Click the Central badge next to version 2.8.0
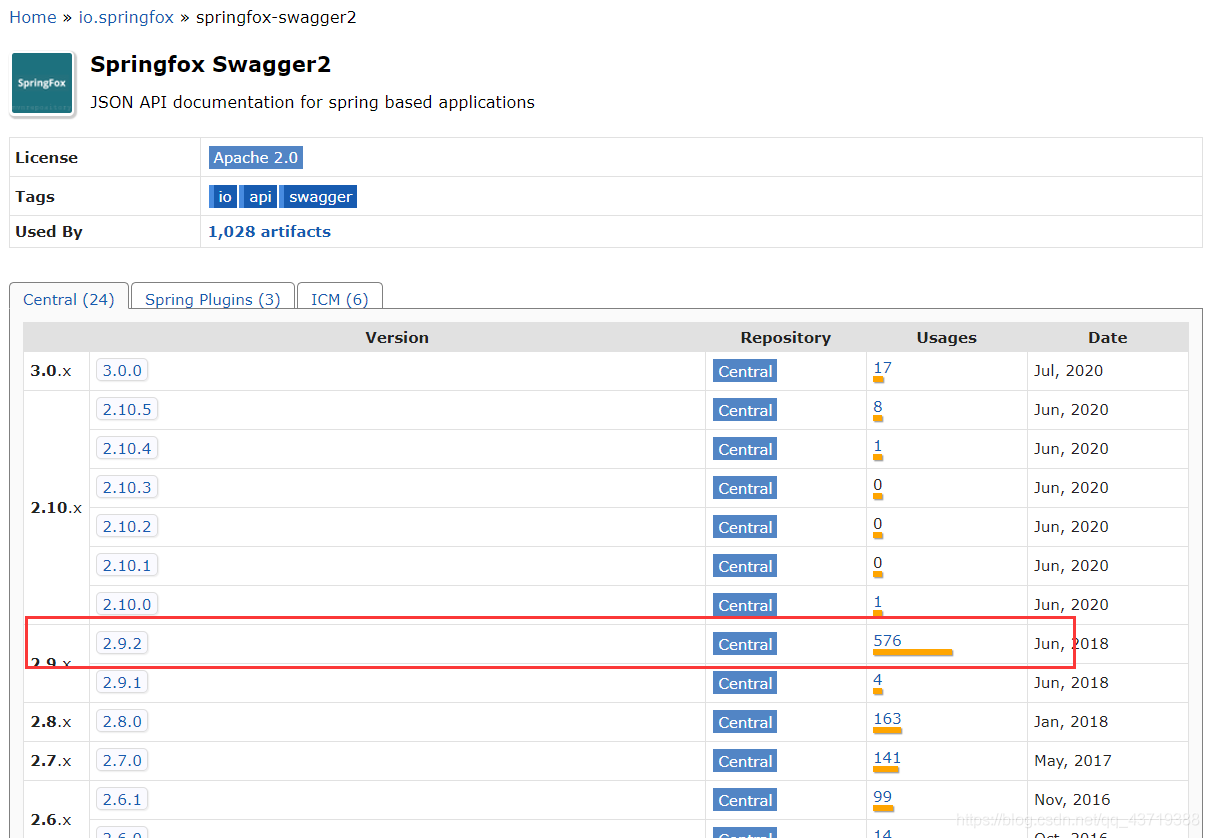 pyautogui.click(x=744, y=721)
